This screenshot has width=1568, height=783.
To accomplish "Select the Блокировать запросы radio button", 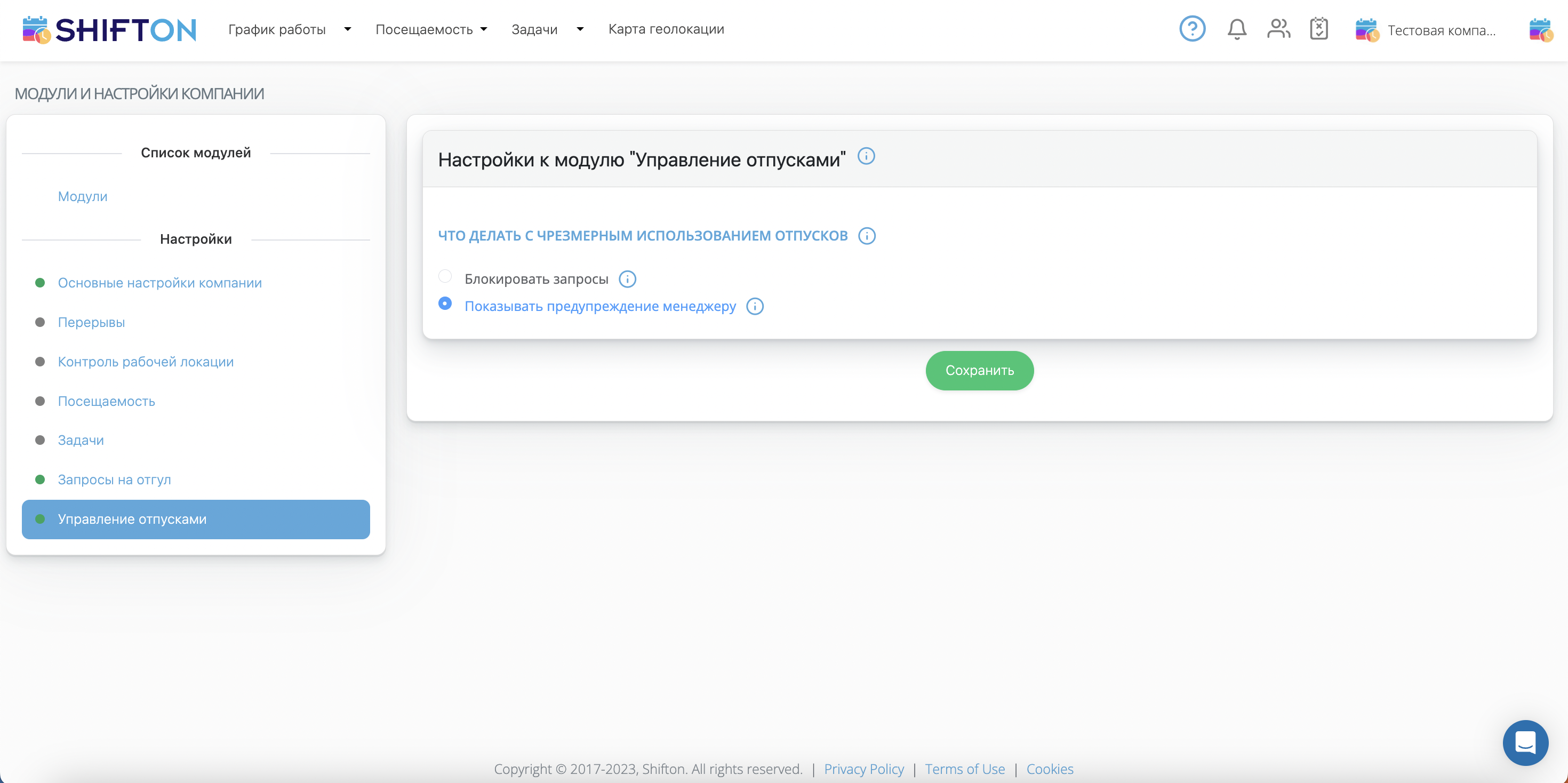I will point(445,276).
